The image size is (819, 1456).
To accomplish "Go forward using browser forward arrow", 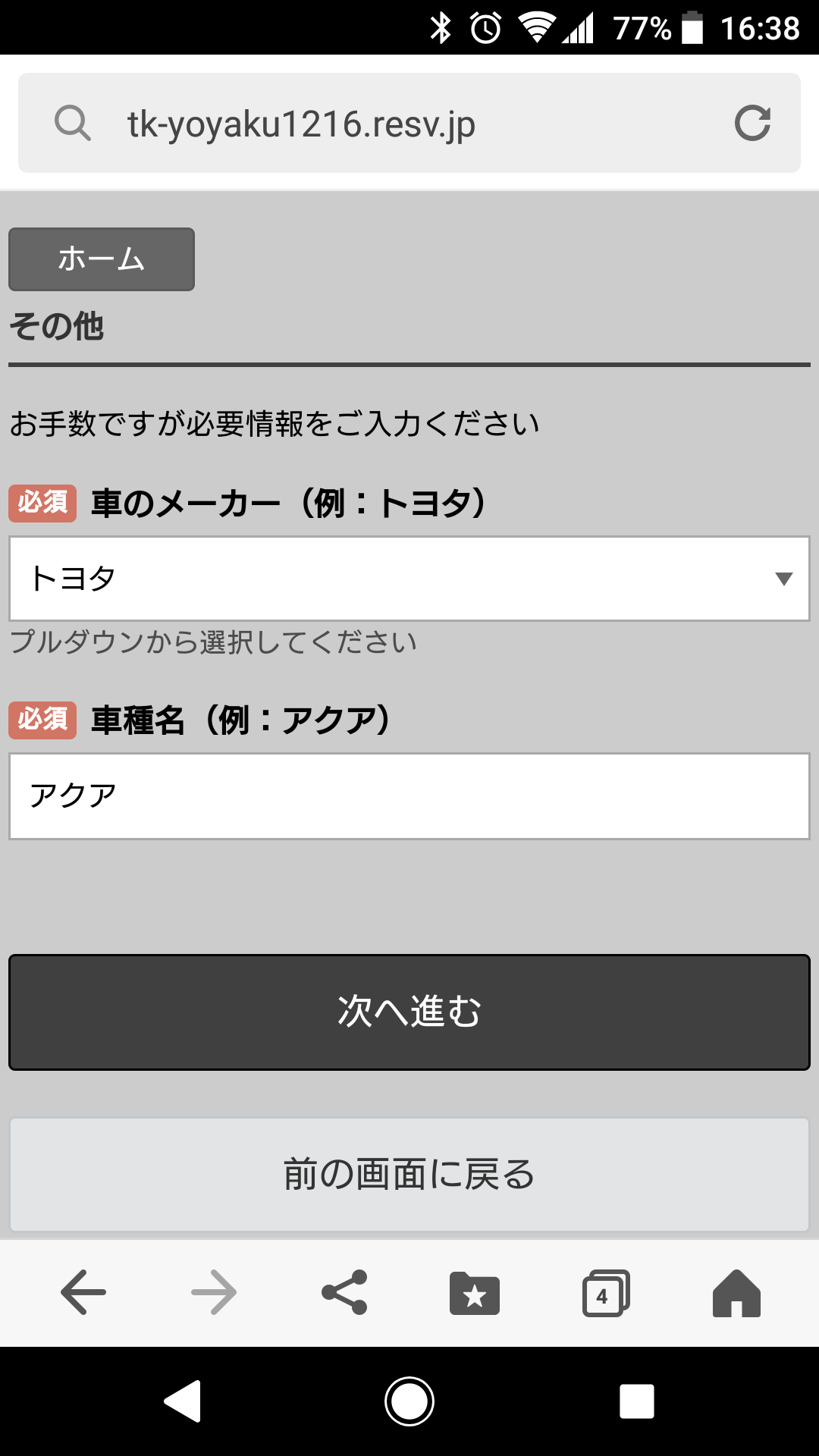I will pos(214,1292).
